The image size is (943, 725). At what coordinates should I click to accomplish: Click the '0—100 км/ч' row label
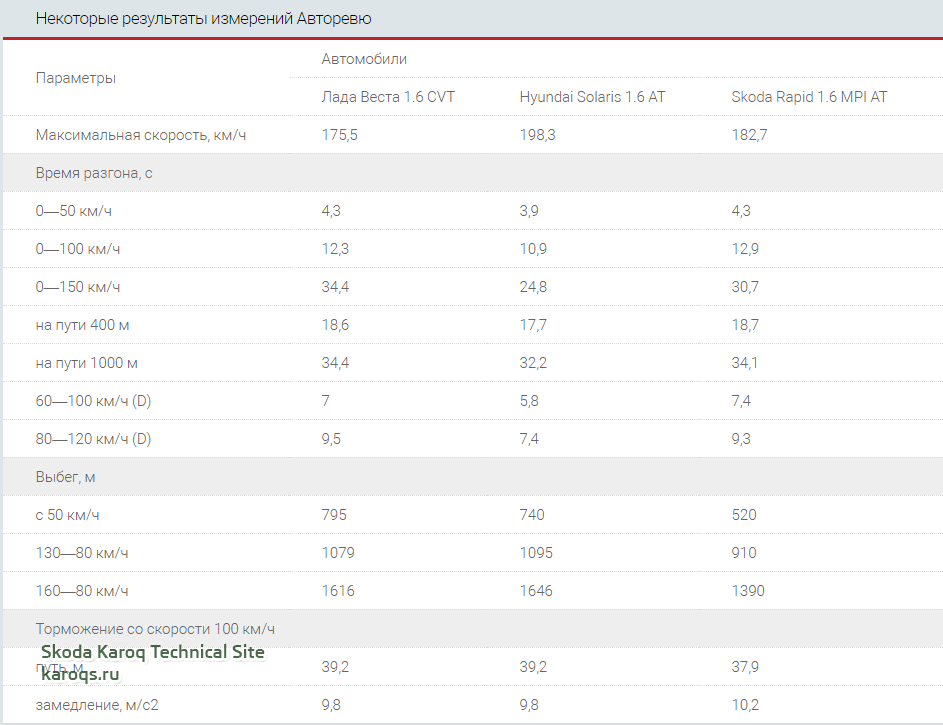tap(78, 249)
